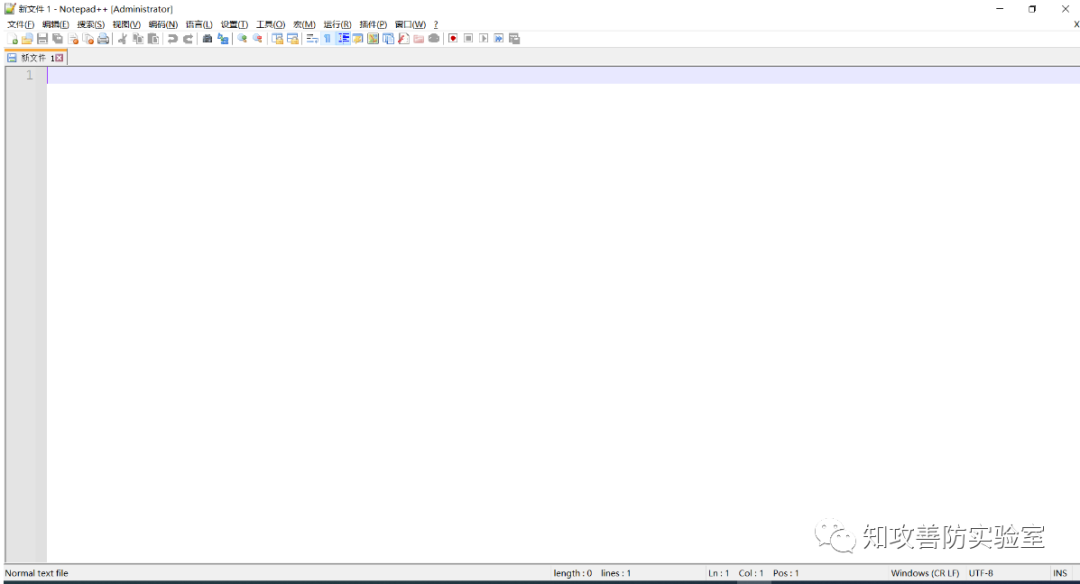The height and width of the screenshot is (584, 1080).
Task: Toggle word wrap in toolbar
Action: [x=312, y=39]
